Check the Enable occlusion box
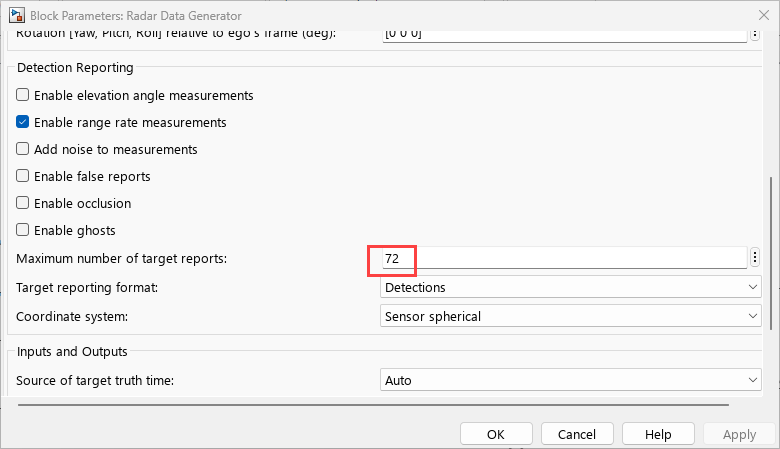This screenshot has width=780, height=449. click(x=23, y=204)
